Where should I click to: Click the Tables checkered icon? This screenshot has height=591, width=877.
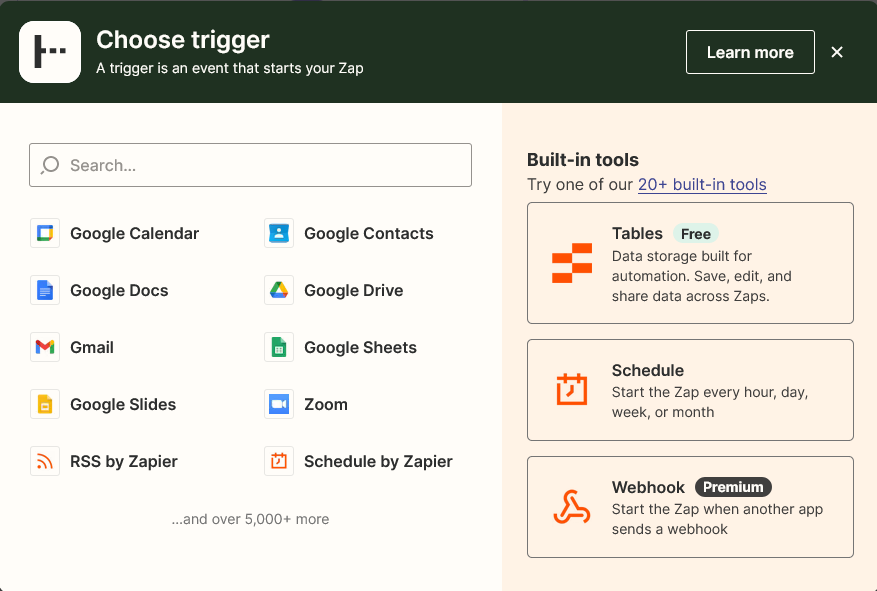pyautogui.click(x=572, y=263)
